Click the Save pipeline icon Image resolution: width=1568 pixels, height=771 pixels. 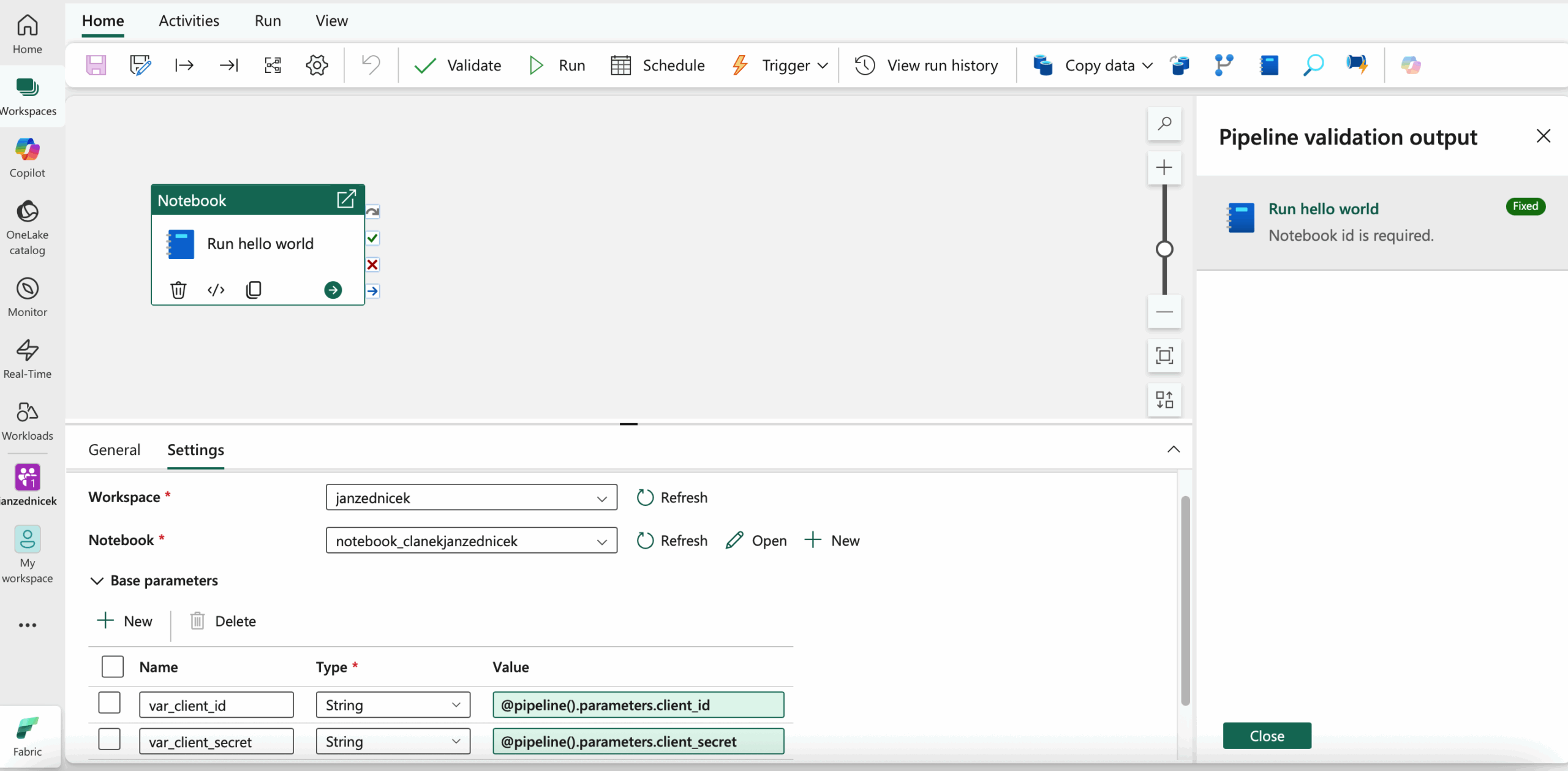click(x=96, y=65)
